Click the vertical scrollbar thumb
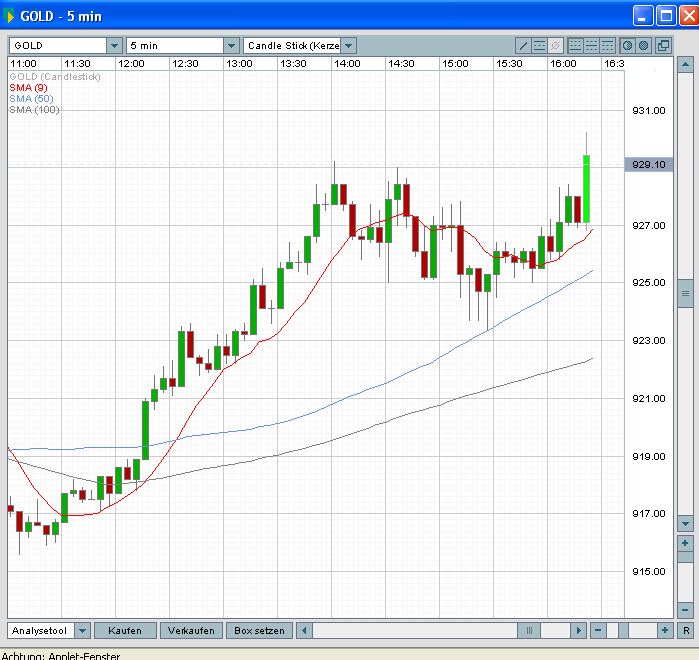The image size is (699, 660). point(685,293)
